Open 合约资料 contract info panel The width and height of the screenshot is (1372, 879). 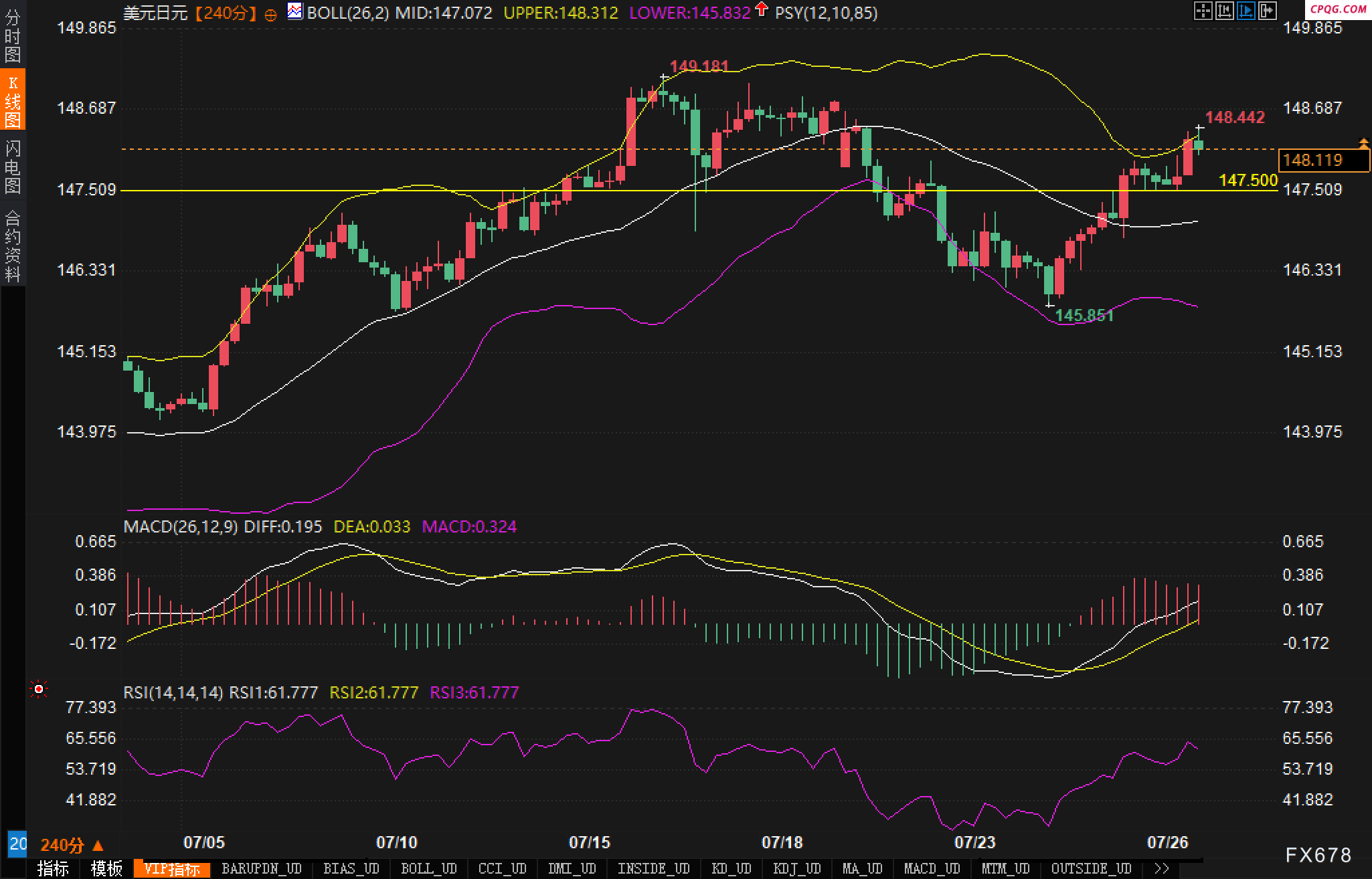click(12, 246)
